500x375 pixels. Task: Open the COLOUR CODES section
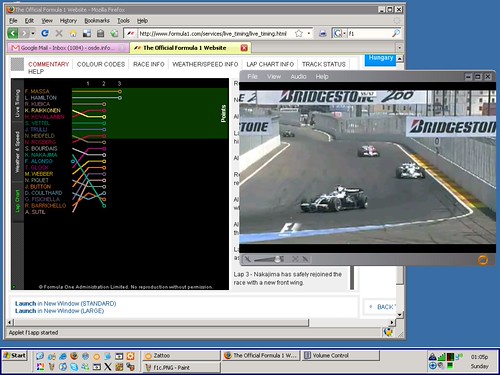101,64
